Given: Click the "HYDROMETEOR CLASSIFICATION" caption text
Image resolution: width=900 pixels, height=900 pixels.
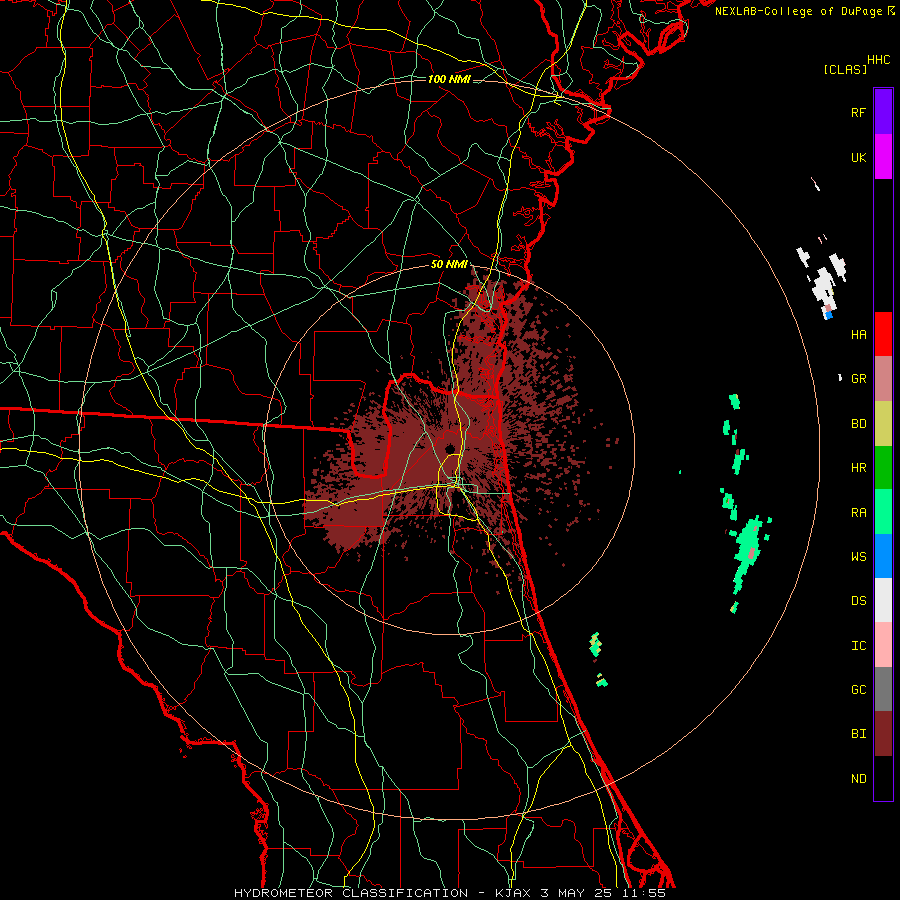Looking at the screenshot, I should [351, 893].
